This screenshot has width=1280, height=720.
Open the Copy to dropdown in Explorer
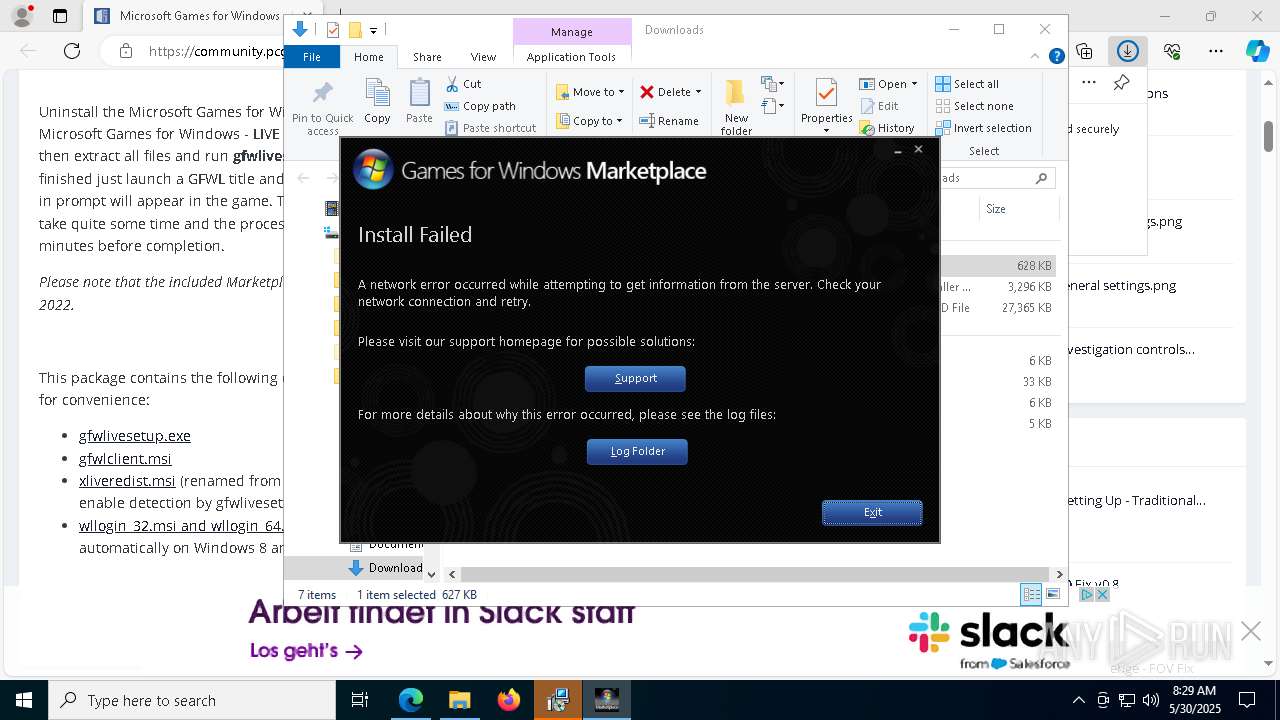(x=590, y=121)
